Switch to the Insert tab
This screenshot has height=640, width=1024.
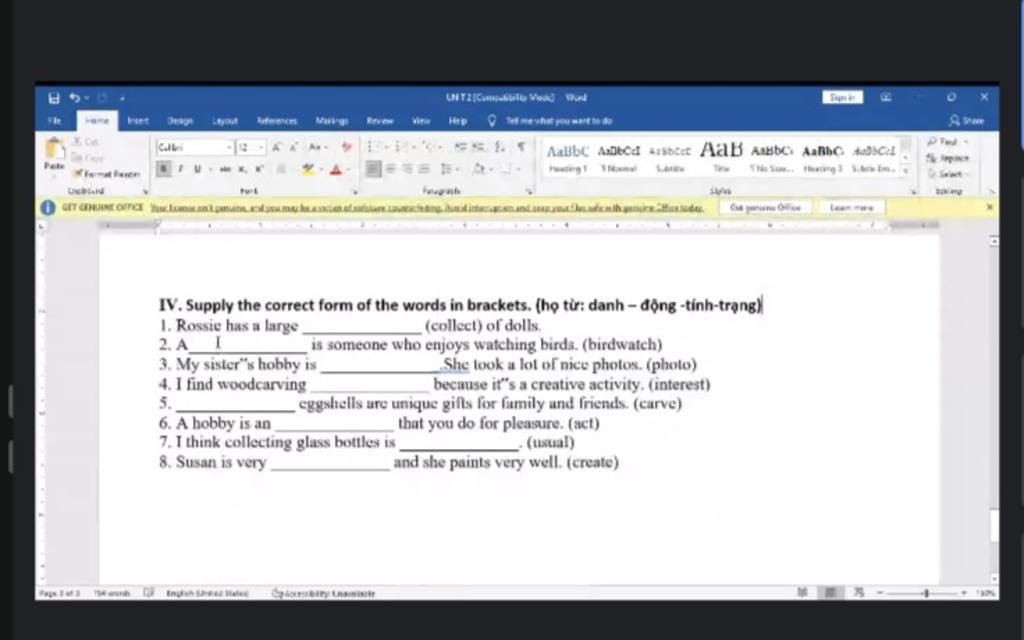click(138, 121)
